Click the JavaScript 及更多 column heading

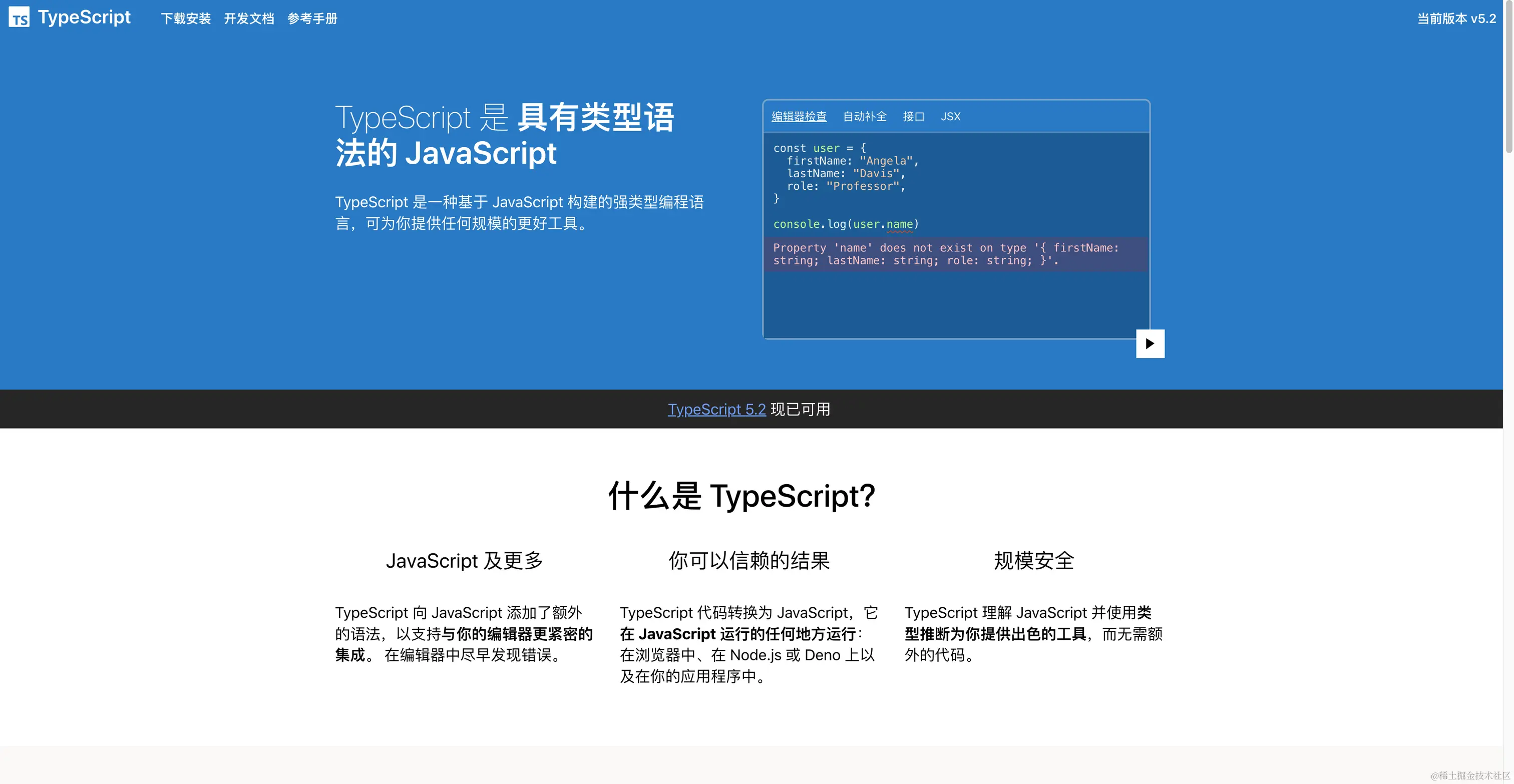click(464, 561)
